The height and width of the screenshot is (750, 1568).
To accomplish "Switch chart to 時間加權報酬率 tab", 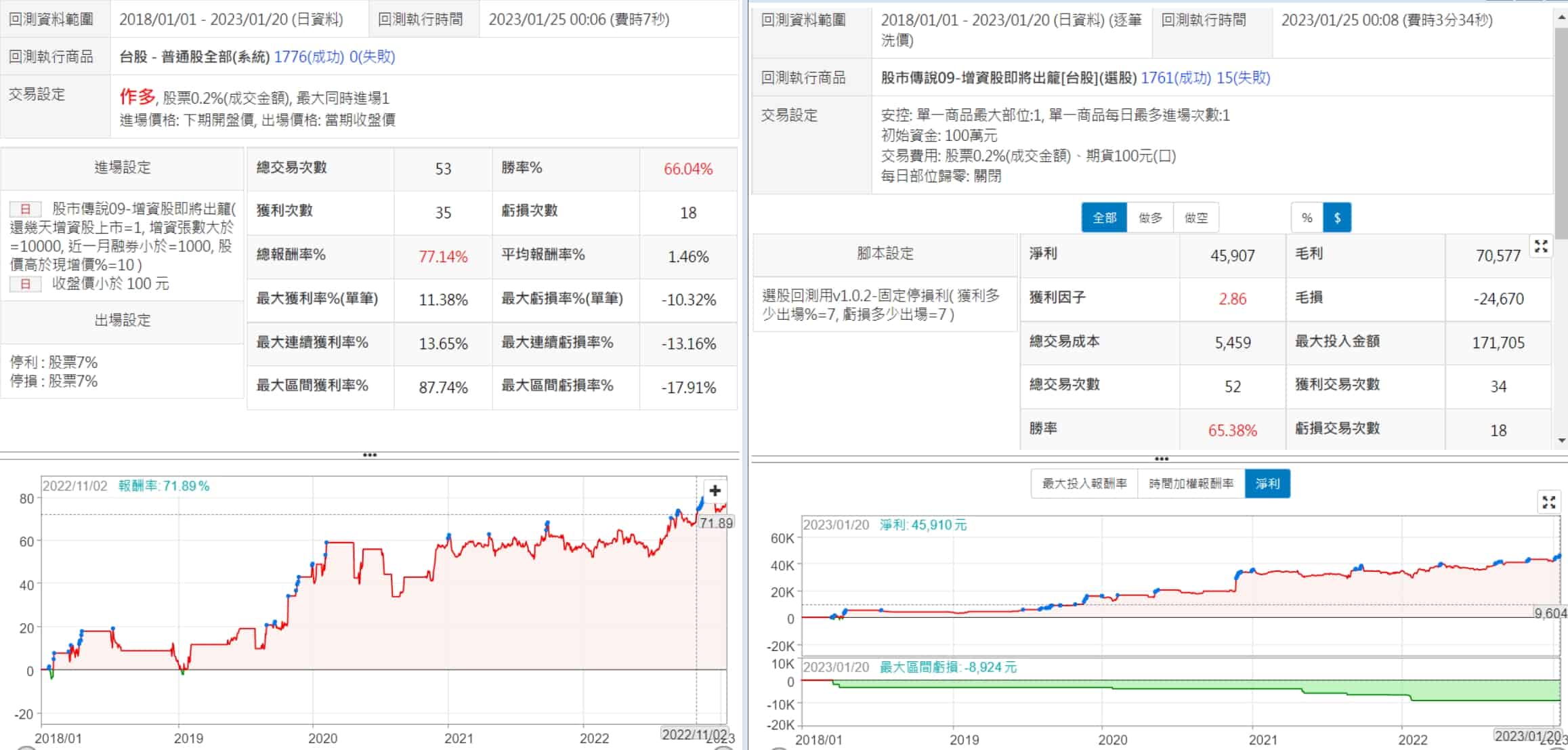I will [1191, 484].
